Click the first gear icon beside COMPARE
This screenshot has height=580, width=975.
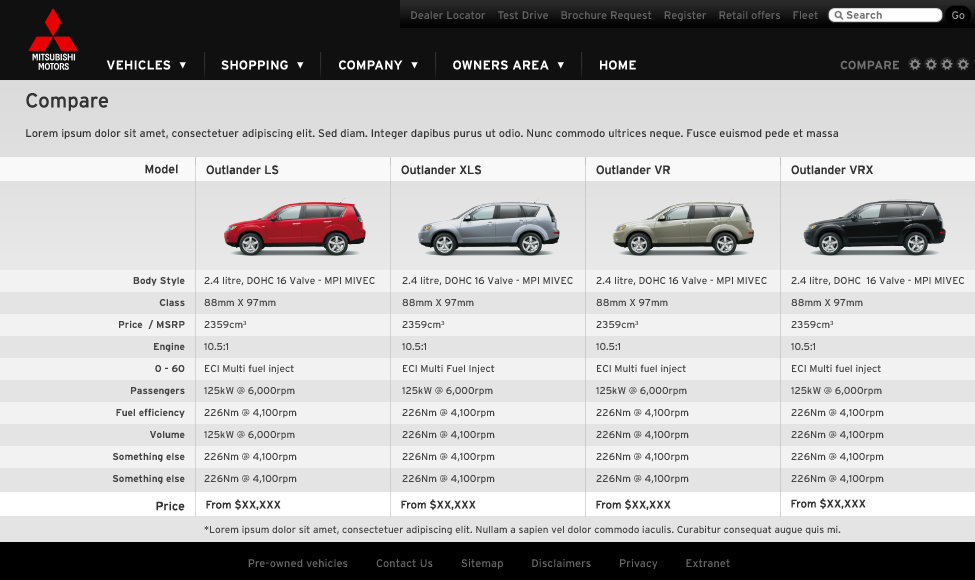[x=915, y=65]
